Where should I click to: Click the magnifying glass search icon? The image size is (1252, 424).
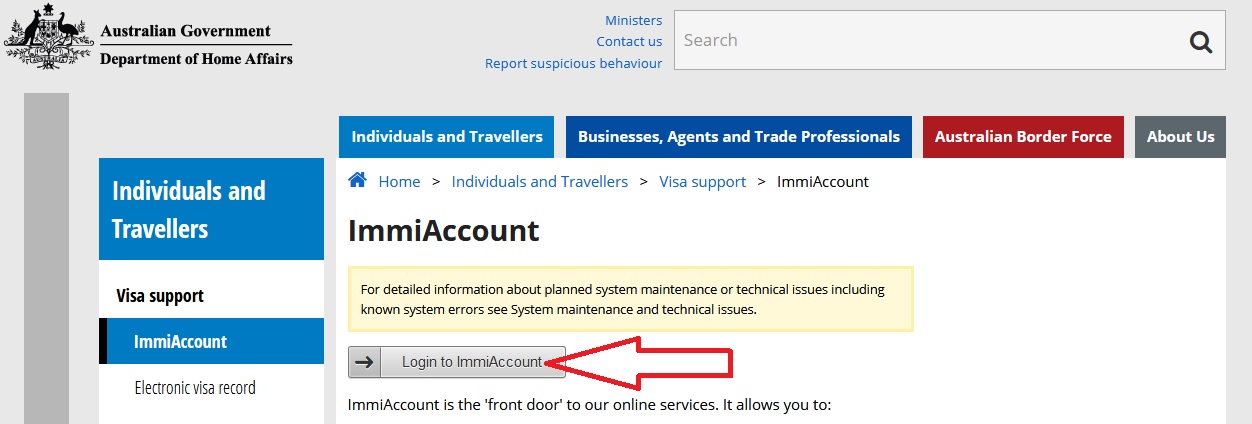point(1200,41)
